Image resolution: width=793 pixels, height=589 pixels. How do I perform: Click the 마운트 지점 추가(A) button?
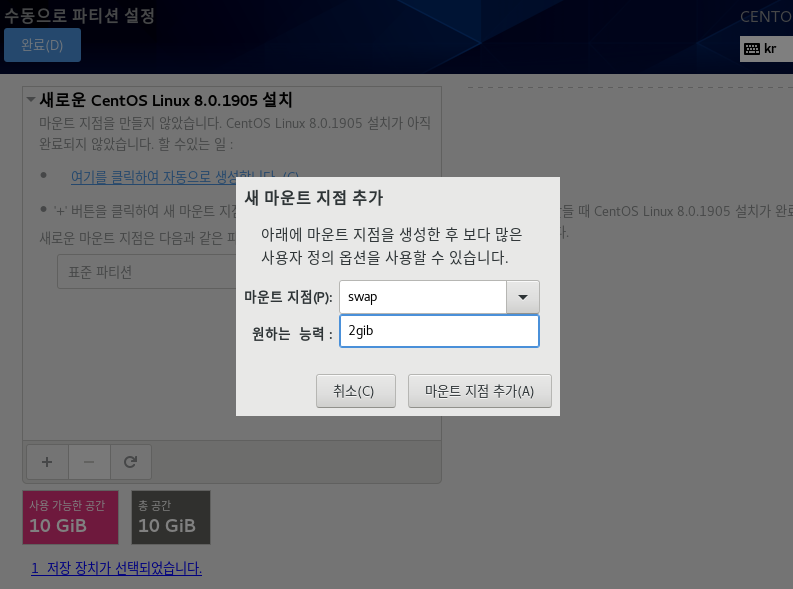479,391
